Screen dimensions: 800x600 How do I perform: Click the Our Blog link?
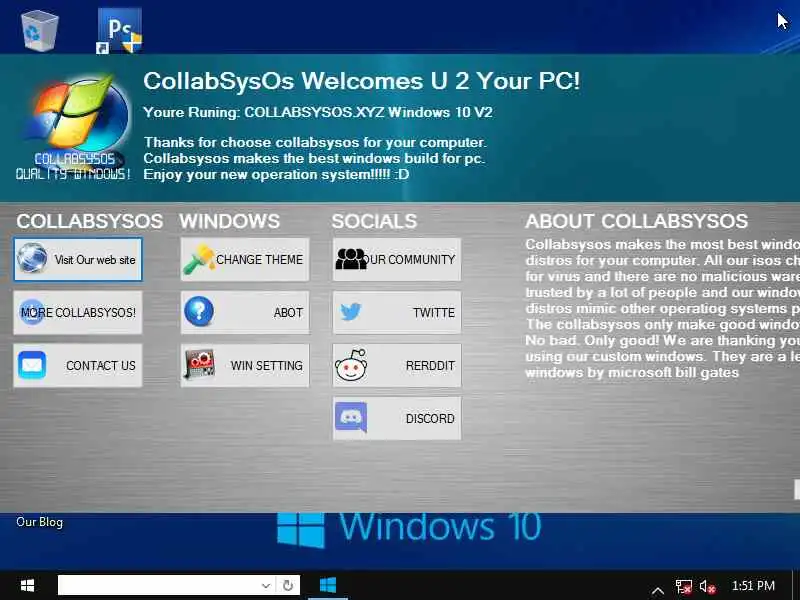[x=39, y=522]
